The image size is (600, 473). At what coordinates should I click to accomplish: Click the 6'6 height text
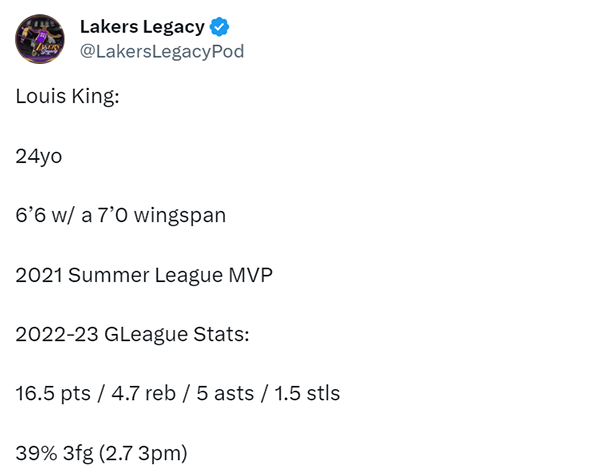pyautogui.click(x=31, y=215)
